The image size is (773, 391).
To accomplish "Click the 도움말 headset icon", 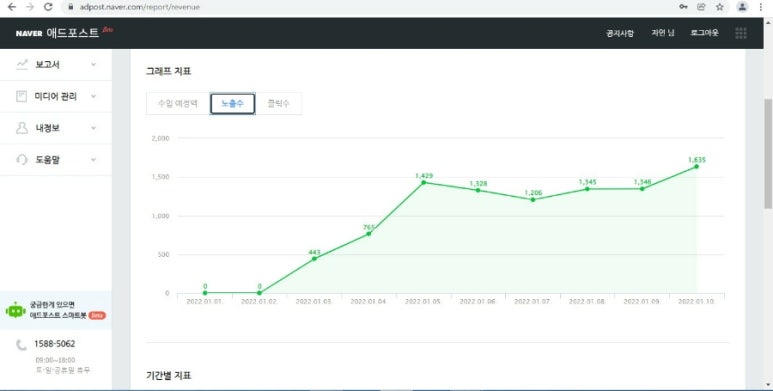I will tap(22, 159).
